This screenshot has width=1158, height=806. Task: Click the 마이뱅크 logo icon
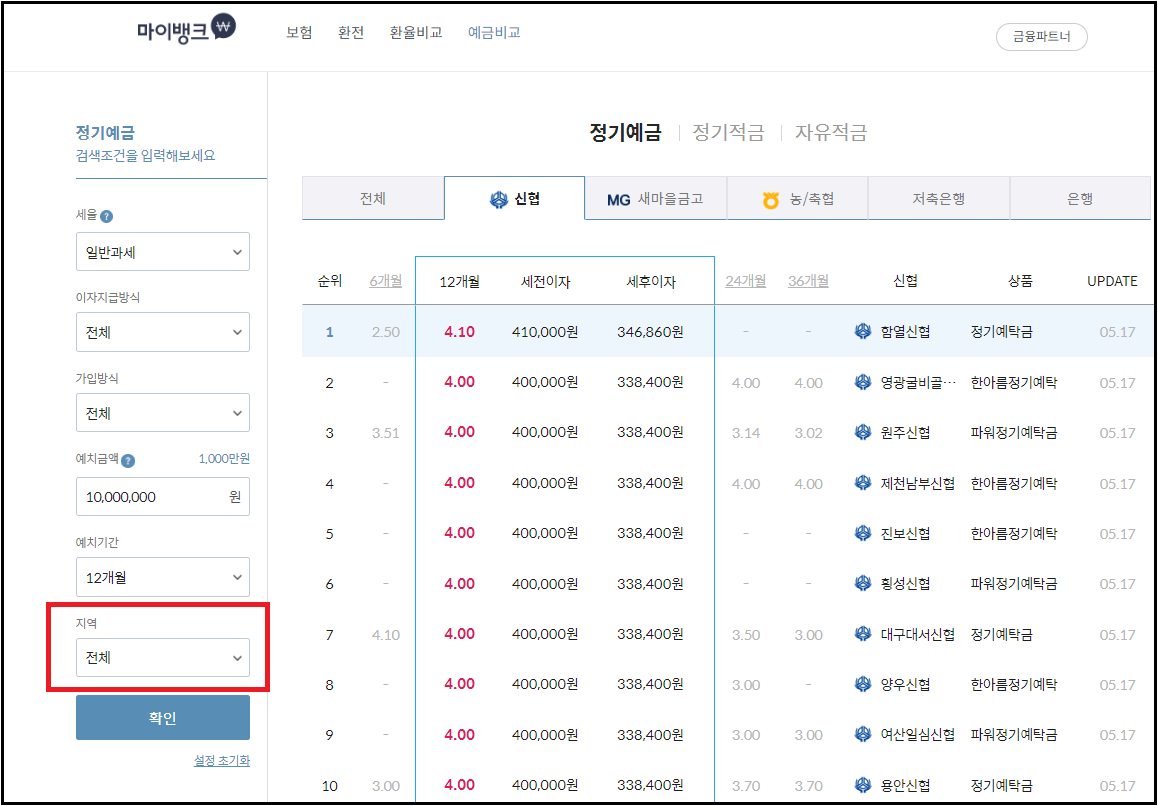(225, 29)
